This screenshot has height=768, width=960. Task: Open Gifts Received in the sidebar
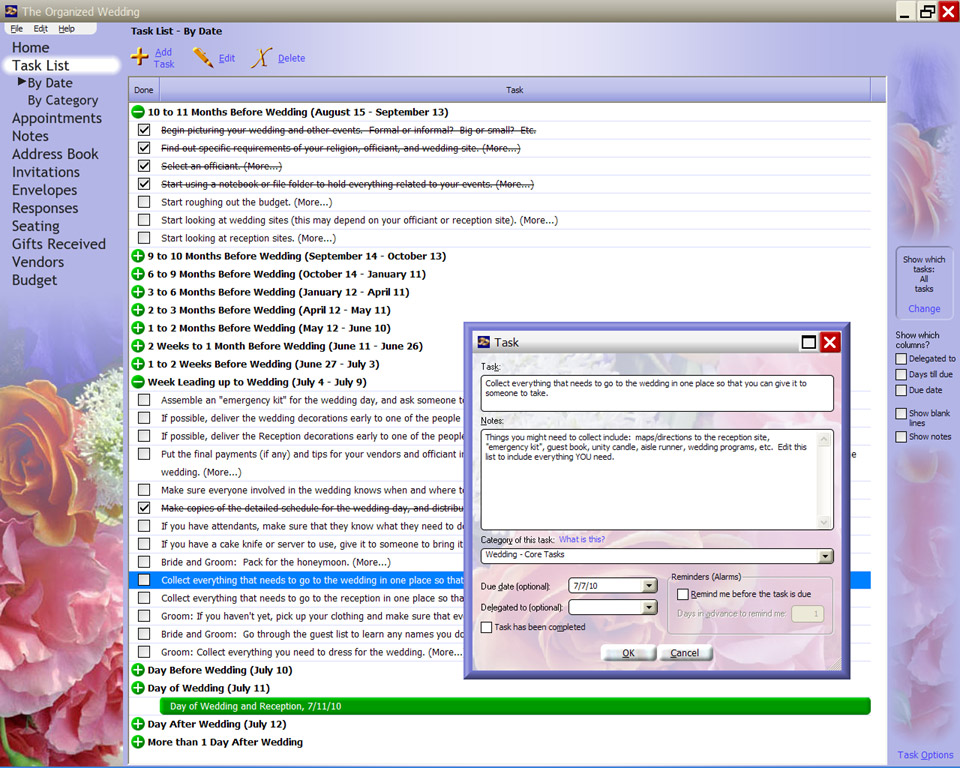(x=59, y=244)
